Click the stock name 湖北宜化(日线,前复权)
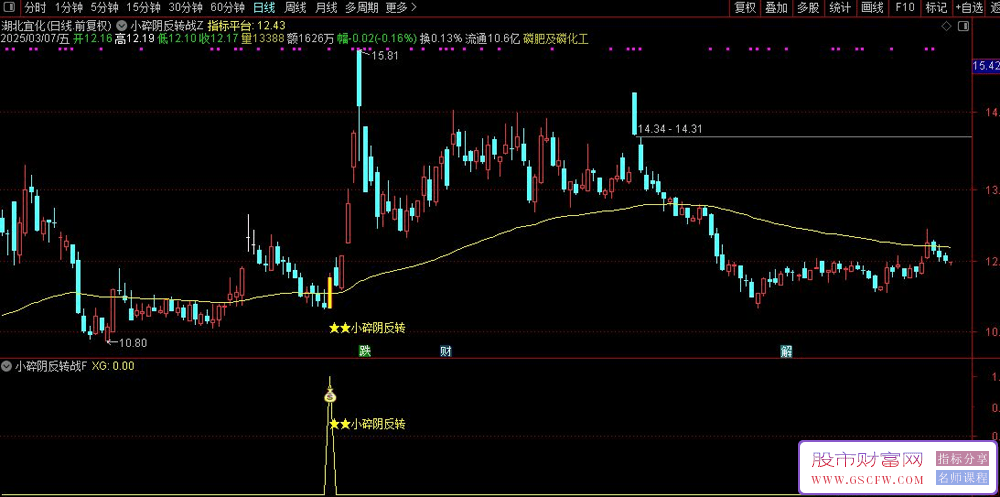This screenshot has height=497, width=1000. click(x=57, y=26)
